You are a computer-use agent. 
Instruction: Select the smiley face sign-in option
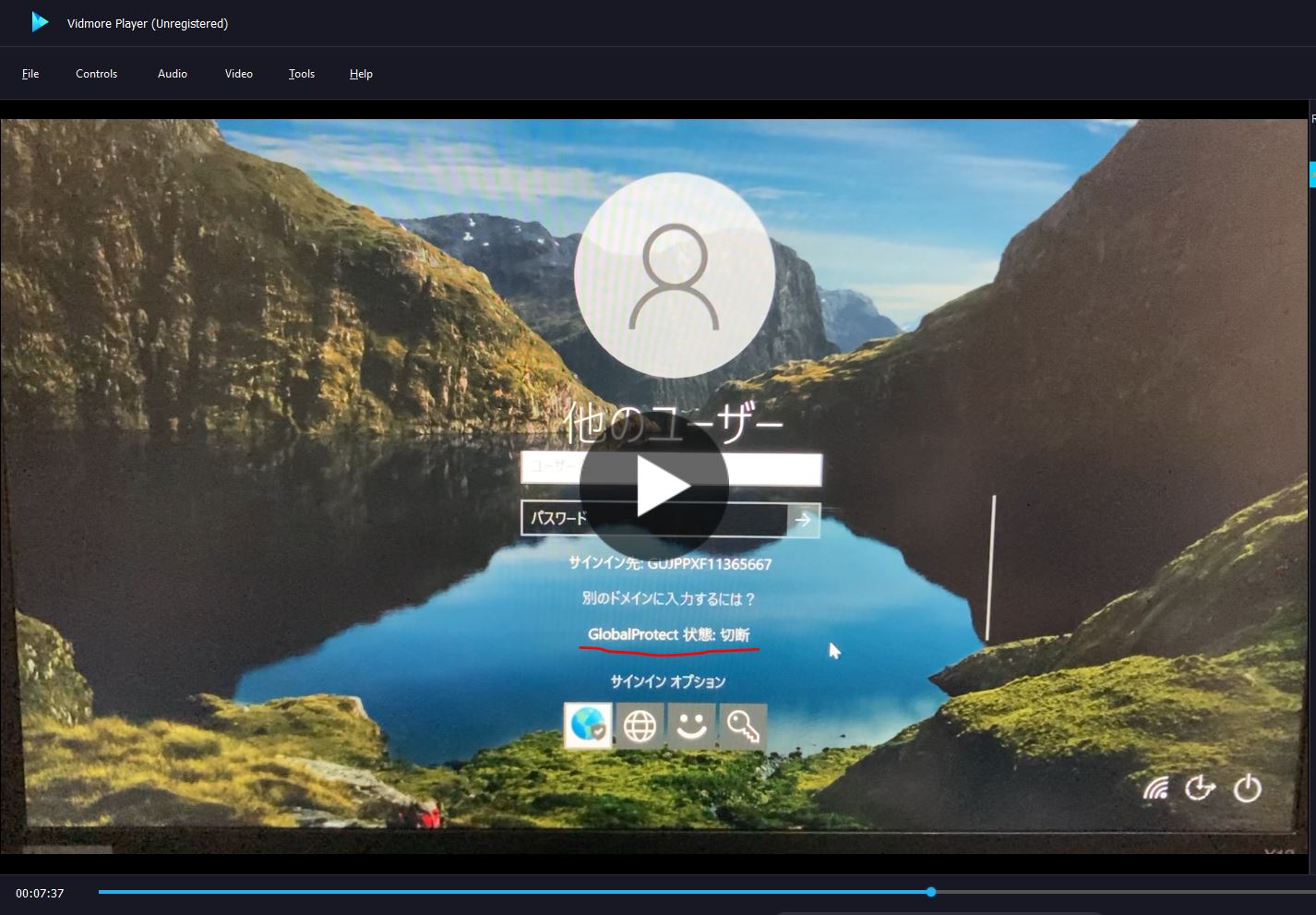click(x=691, y=727)
